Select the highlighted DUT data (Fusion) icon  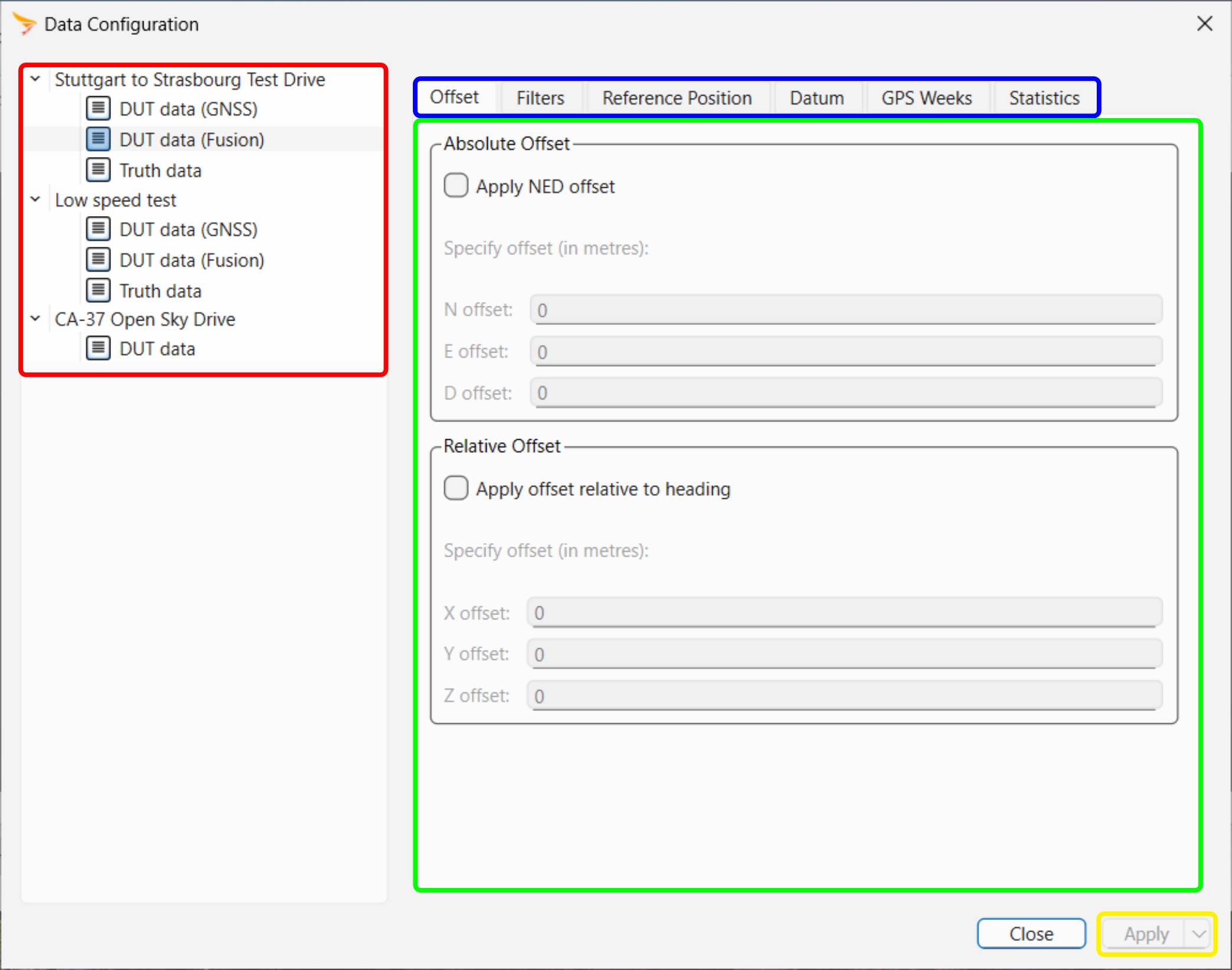(98, 139)
